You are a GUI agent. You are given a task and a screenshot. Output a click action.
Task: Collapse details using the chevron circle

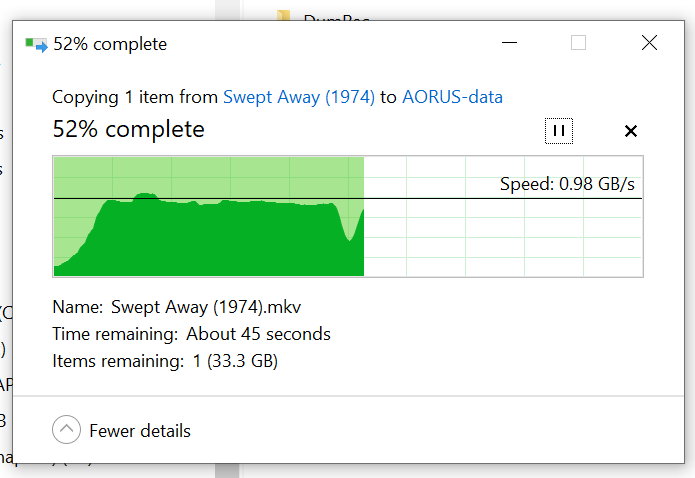click(x=66, y=430)
